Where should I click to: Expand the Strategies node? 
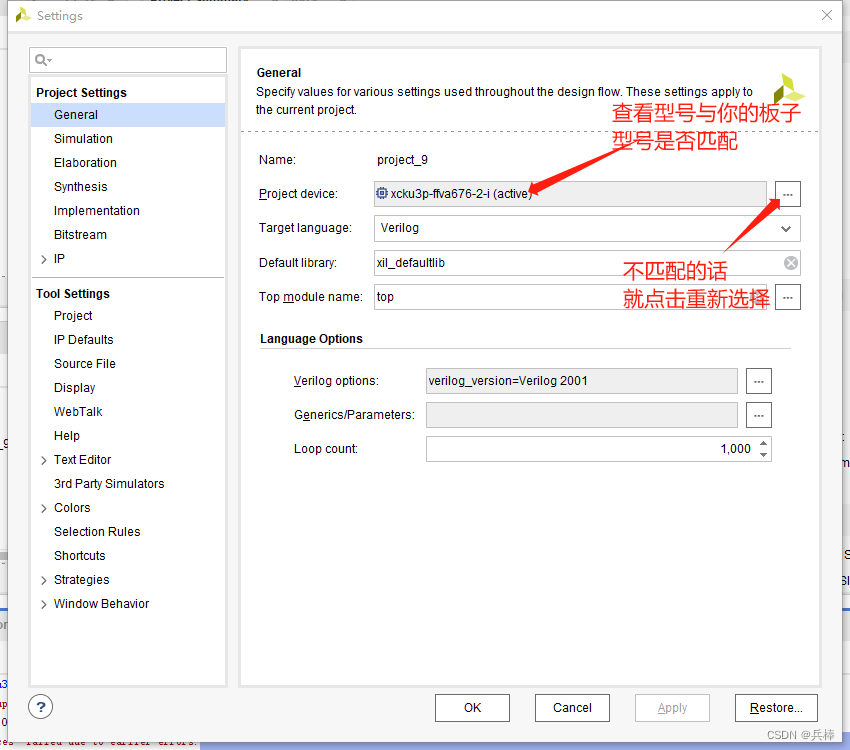coord(44,580)
